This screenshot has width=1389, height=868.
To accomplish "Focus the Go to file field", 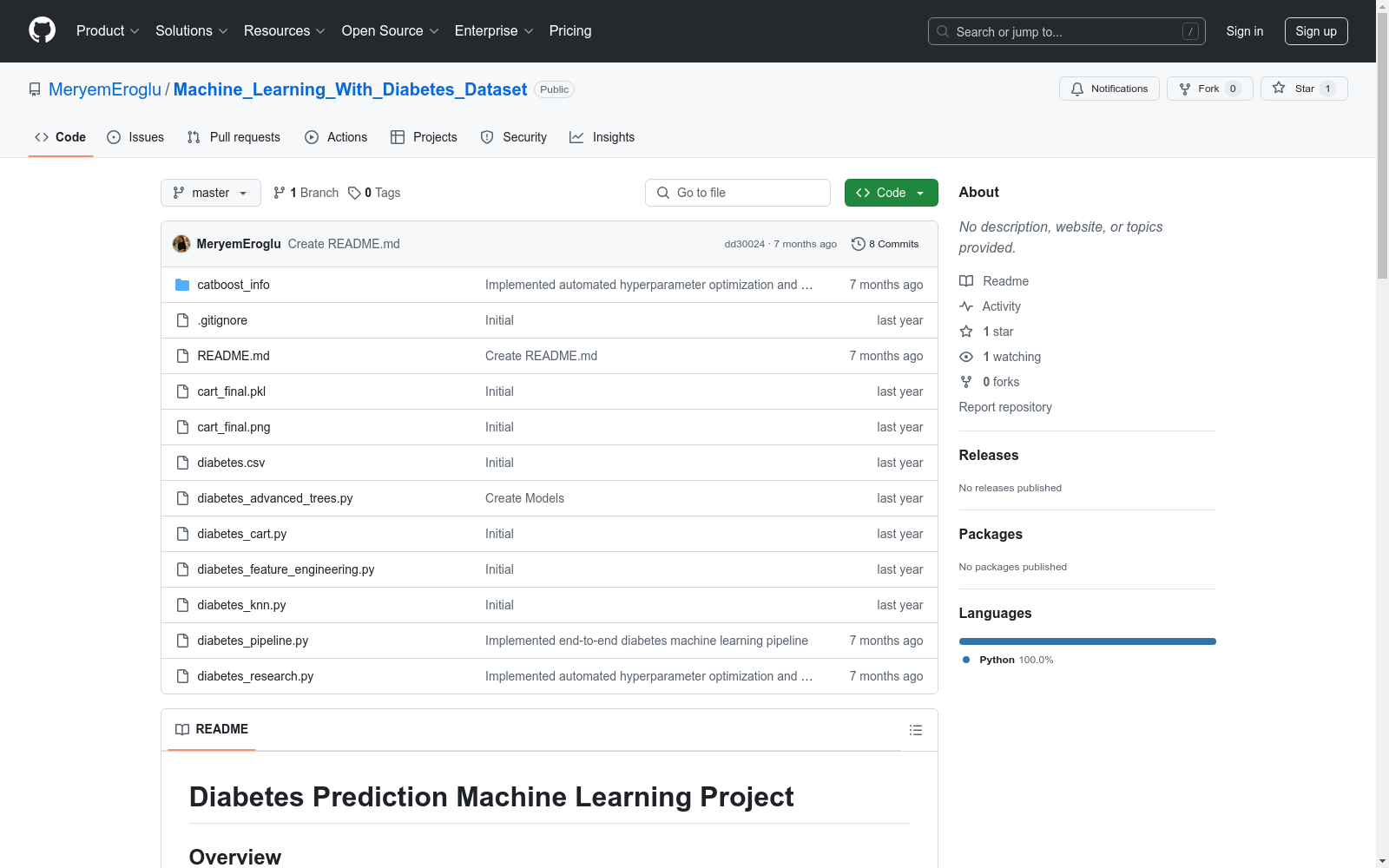I will pos(738,193).
